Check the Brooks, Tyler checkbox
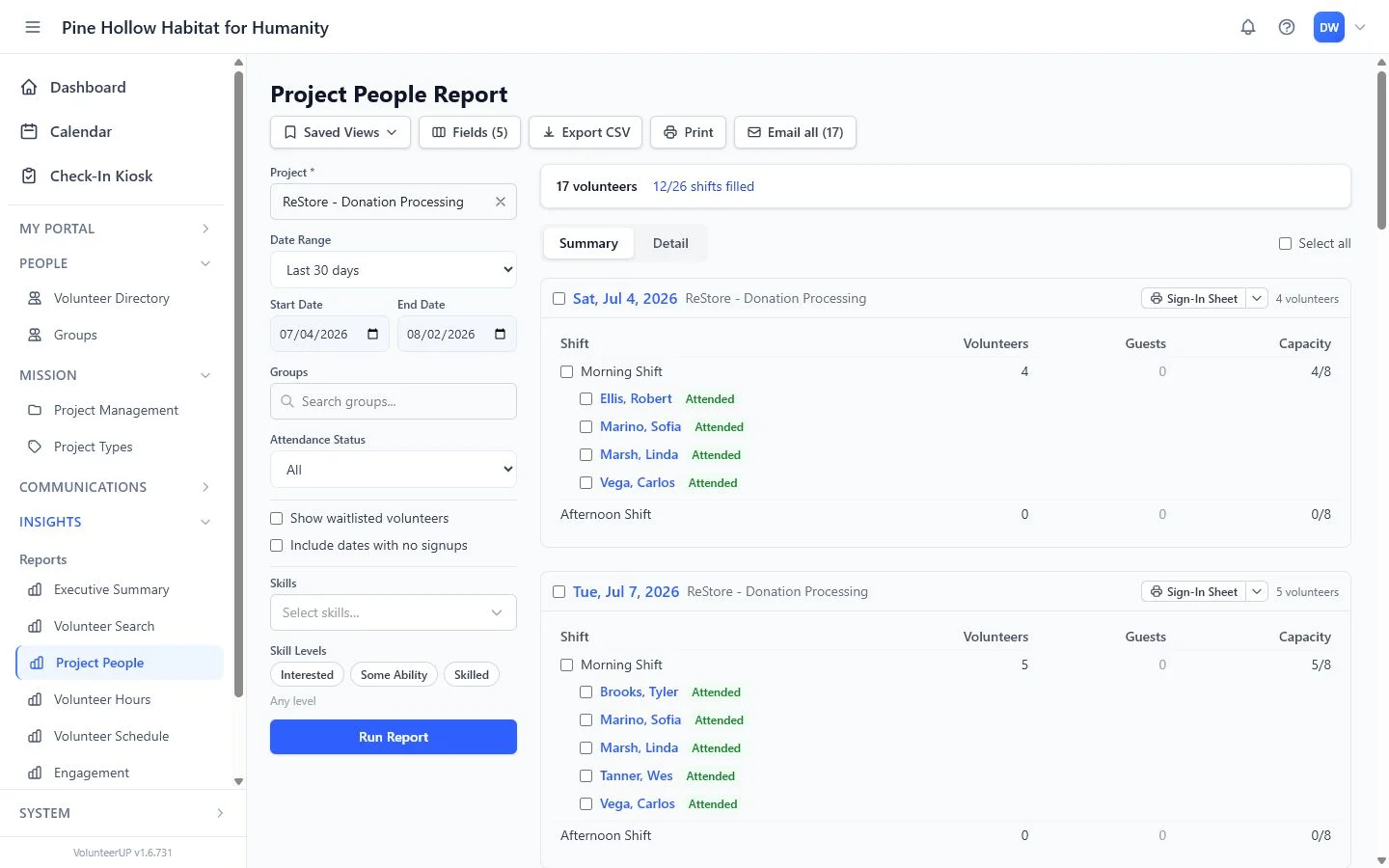 click(x=586, y=692)
